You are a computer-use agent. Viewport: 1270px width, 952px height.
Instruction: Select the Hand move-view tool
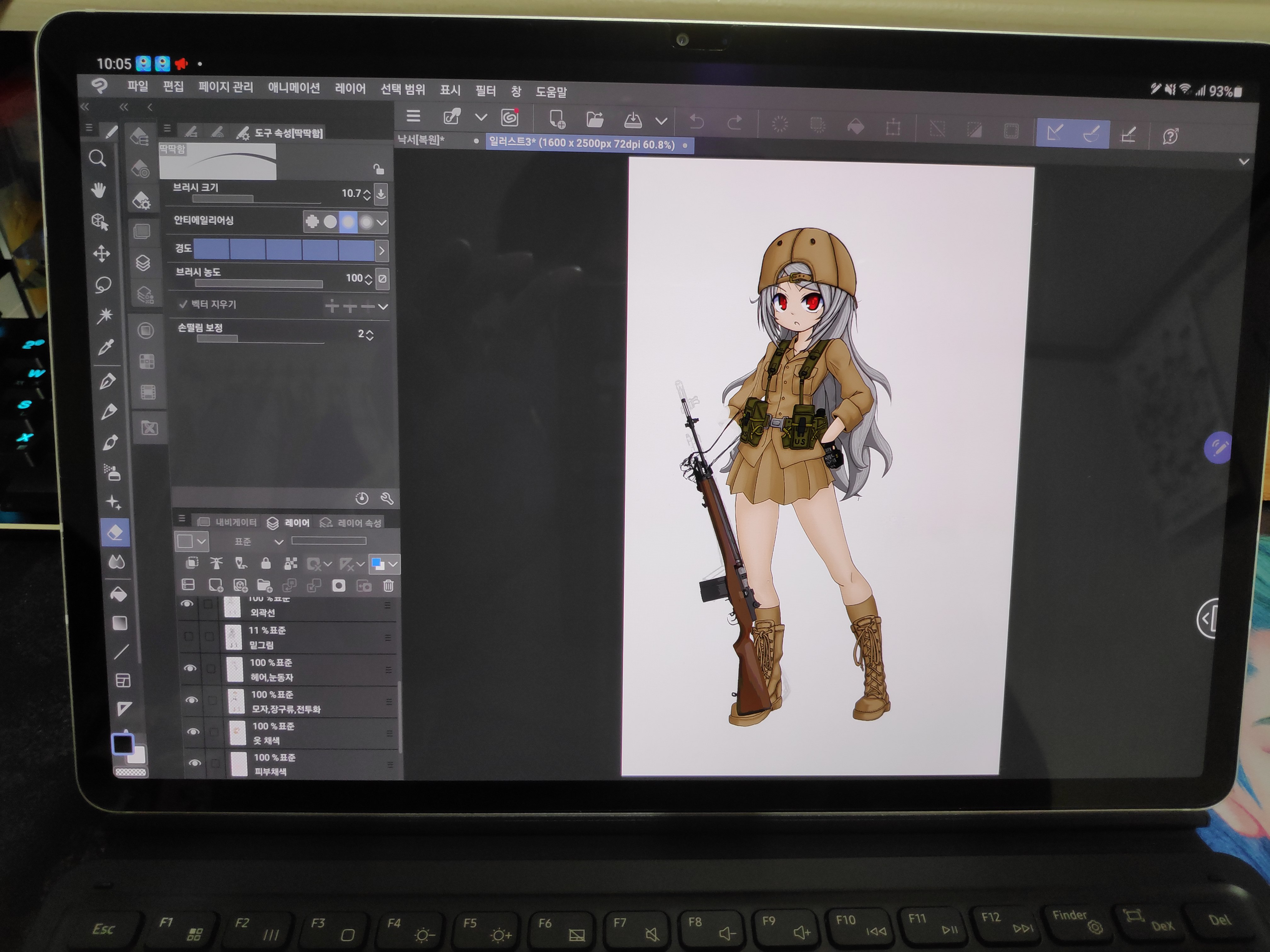pyautogui.click(x=99, y=190)
